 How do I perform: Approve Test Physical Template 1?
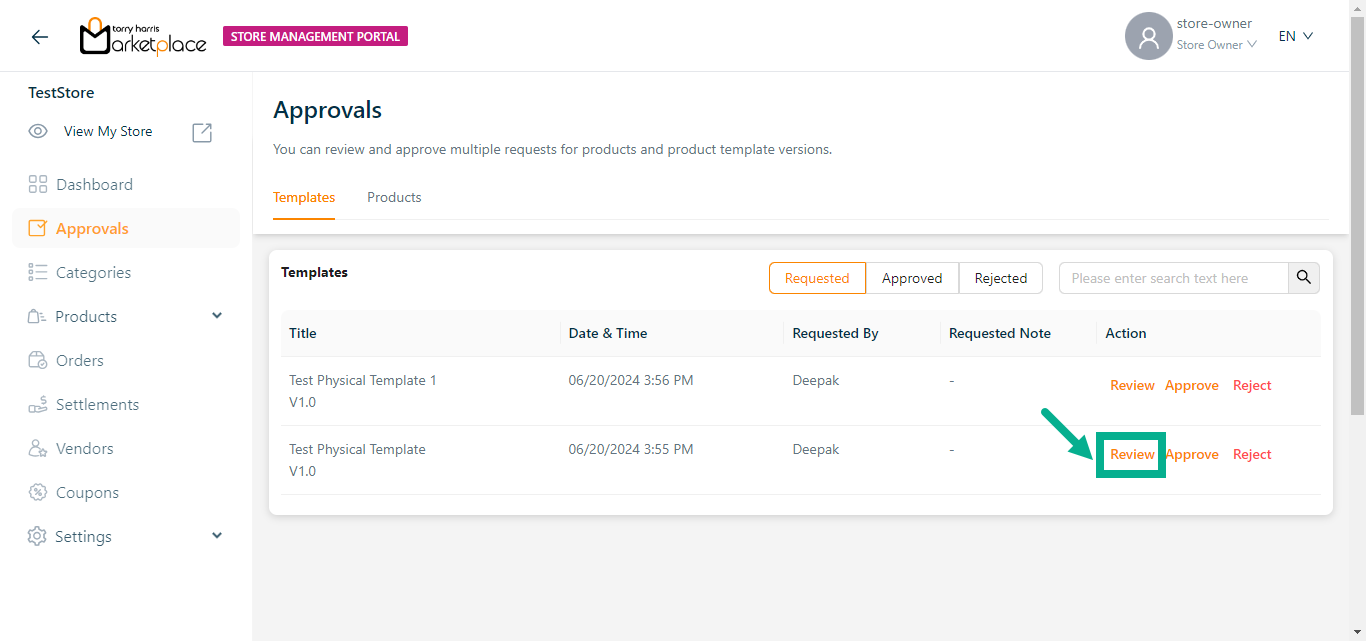click(1191, 385)
